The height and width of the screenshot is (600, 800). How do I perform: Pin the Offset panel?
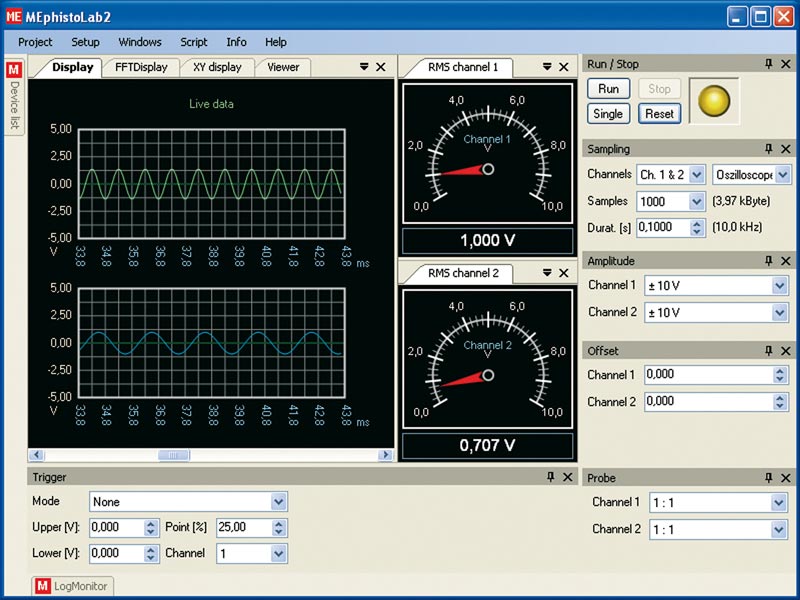[769, 351]
